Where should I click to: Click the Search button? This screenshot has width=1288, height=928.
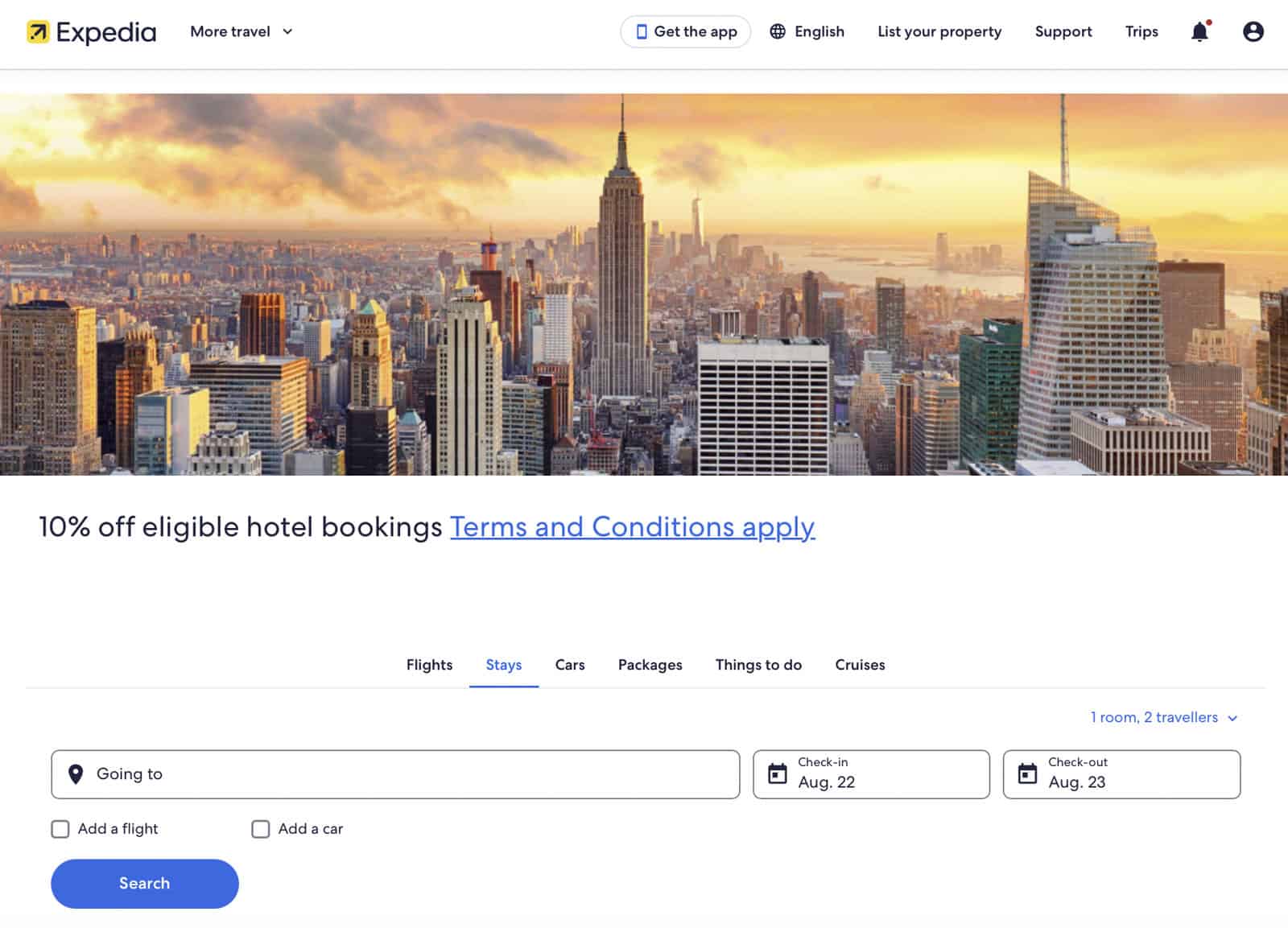tap(144, 883)
